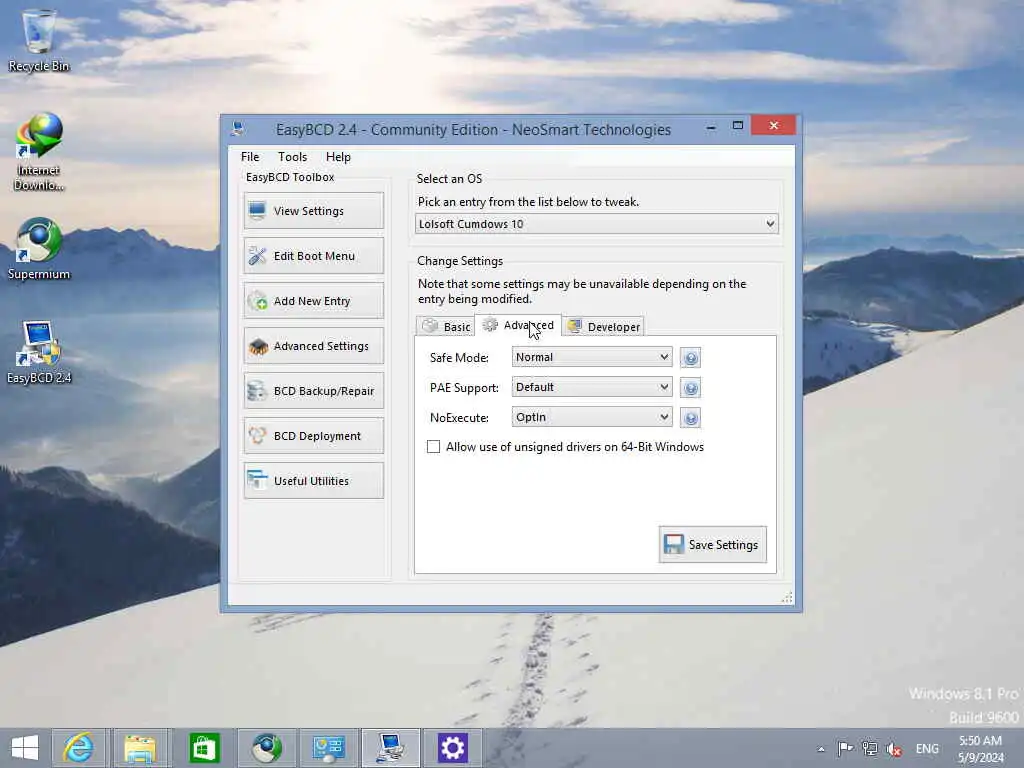The width and height of the screenshot is (1024, 768).
Task: Enable unsigned drivers on 64-Bit Windows
Action: pos(434,447)
